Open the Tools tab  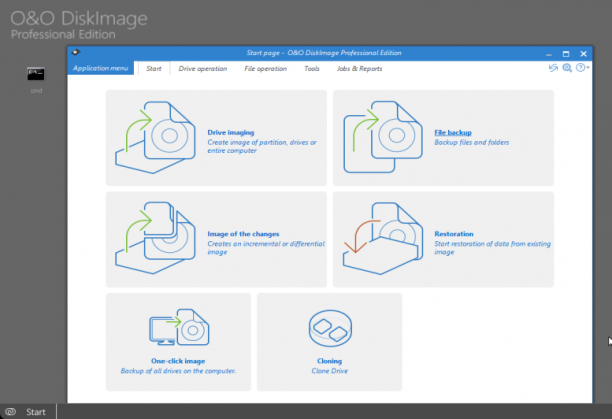(x=311, y=69)
